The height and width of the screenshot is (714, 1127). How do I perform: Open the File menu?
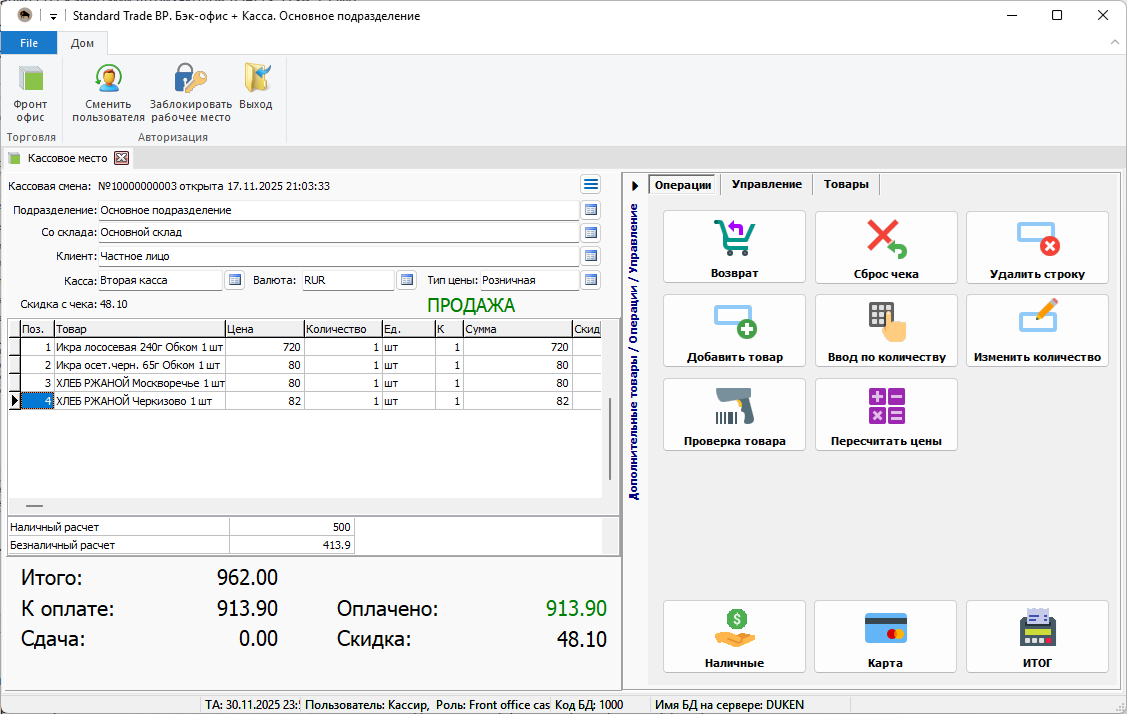[29, 42]
